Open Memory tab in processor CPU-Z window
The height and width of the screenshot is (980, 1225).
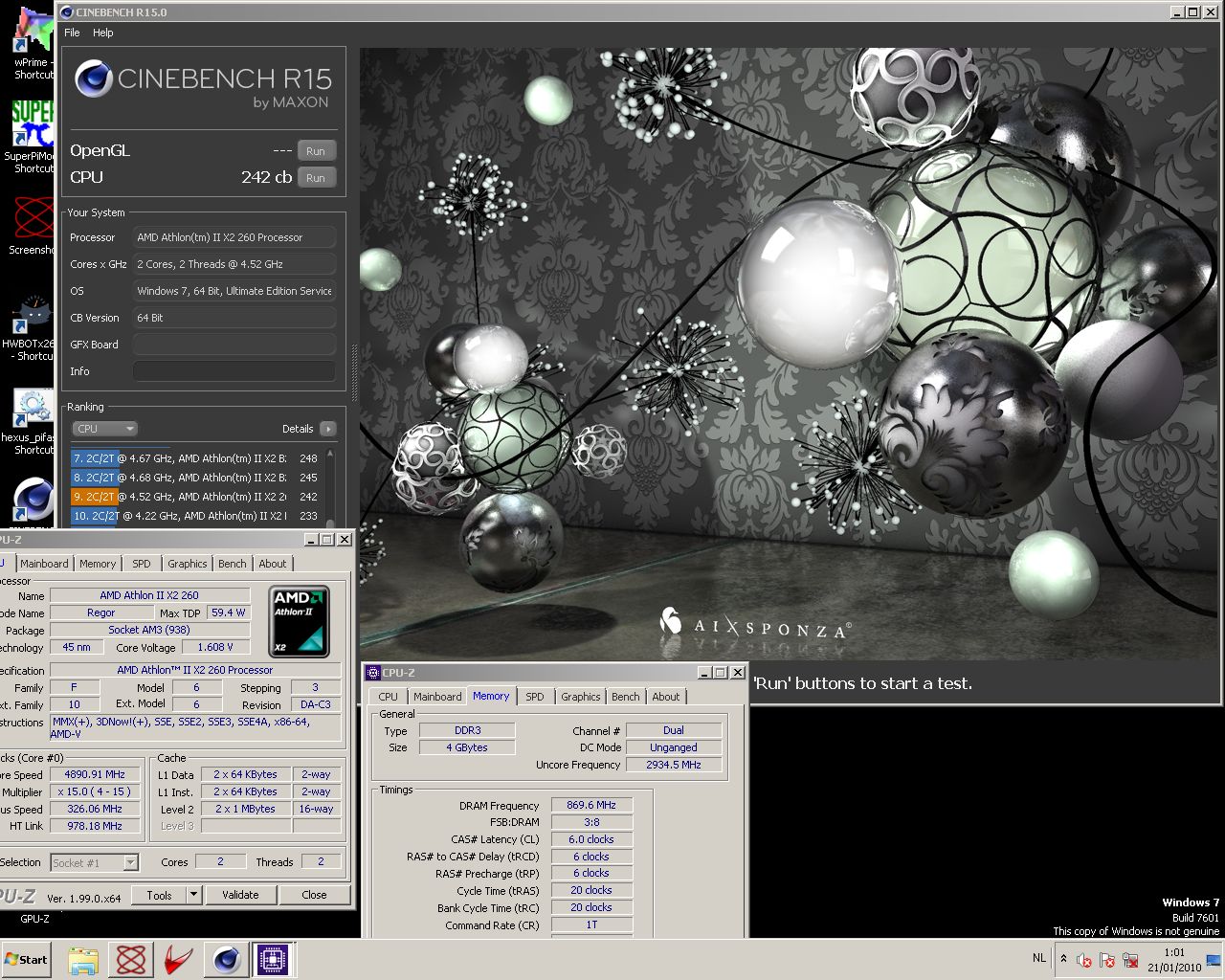coord(98,564)
